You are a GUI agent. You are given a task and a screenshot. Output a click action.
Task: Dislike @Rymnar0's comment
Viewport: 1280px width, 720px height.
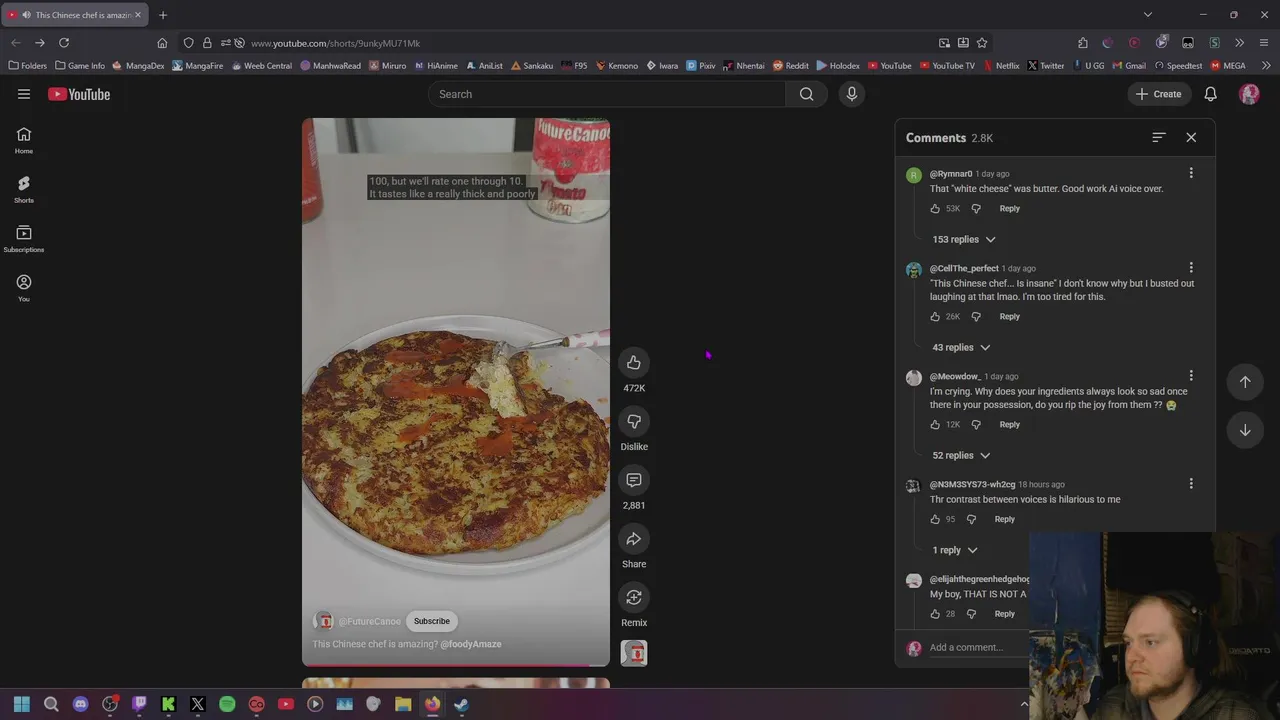coord(976,208)
